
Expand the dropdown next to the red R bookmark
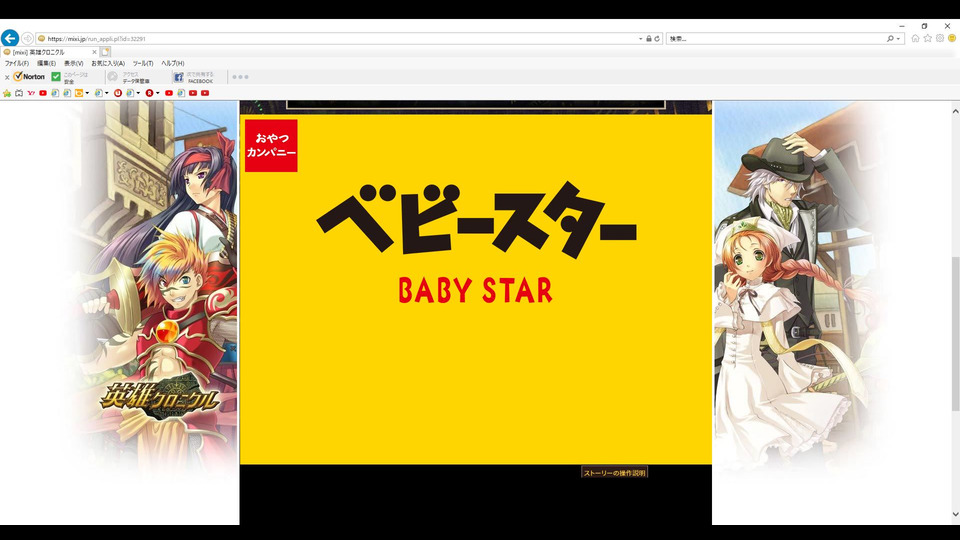(x=157, y=93)
